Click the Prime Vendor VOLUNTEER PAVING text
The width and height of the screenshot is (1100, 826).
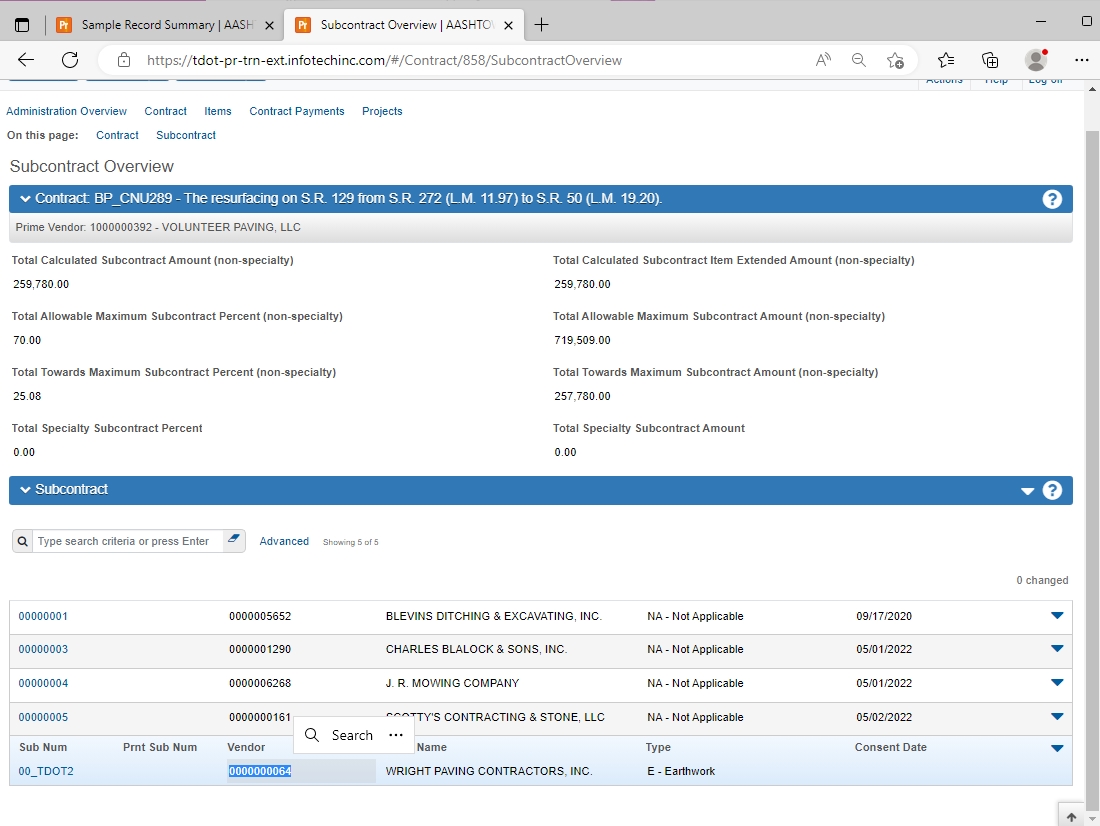[x=158, y=227]
